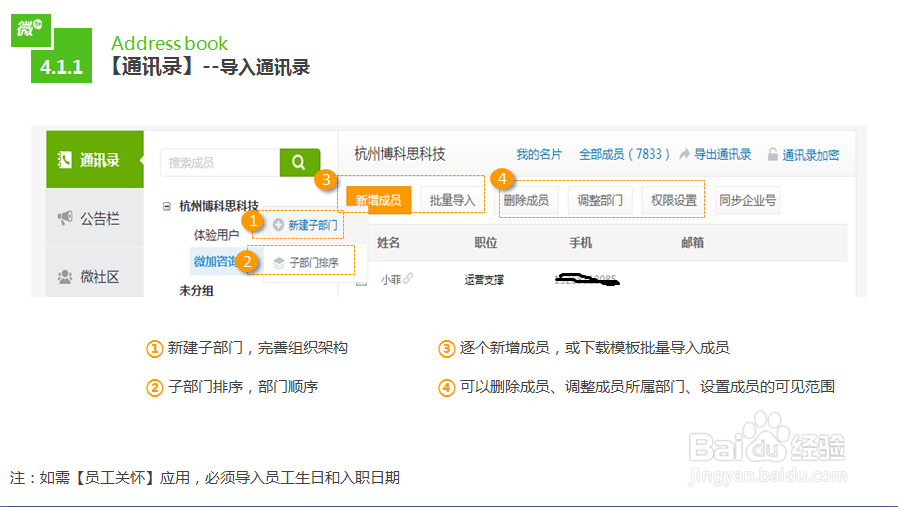Select the 体验用户 department
This screenshot has height=507, width=898.
click(216, 235)
